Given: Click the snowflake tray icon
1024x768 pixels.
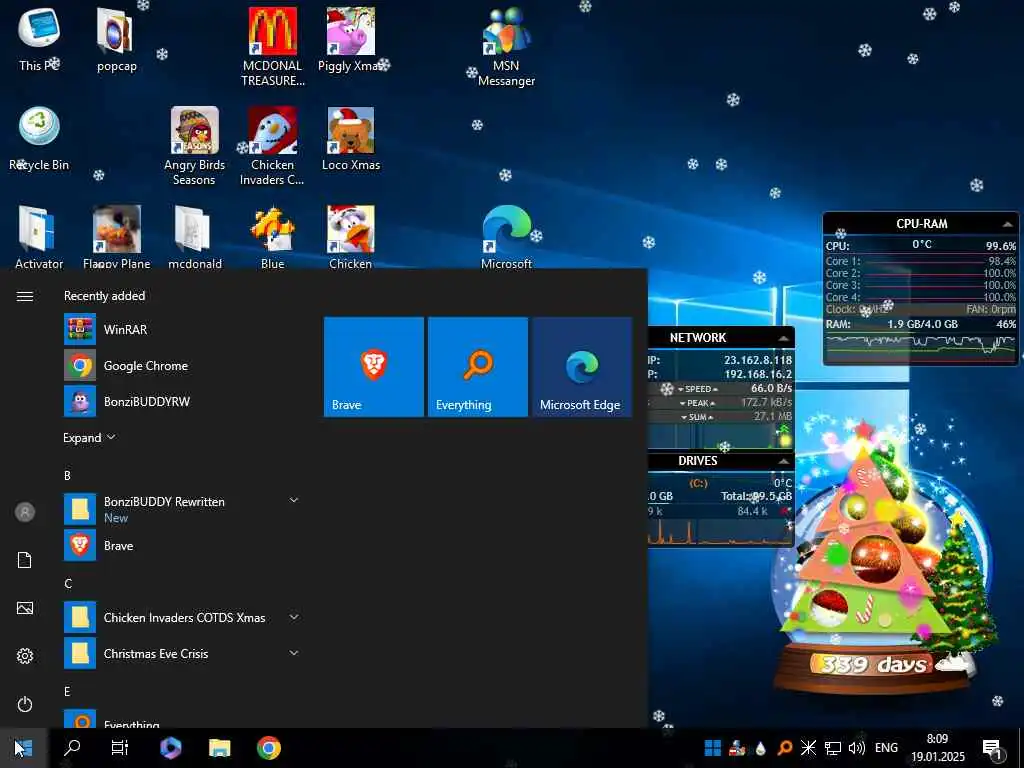Looking at the screenshot, I should click(808, 748).
